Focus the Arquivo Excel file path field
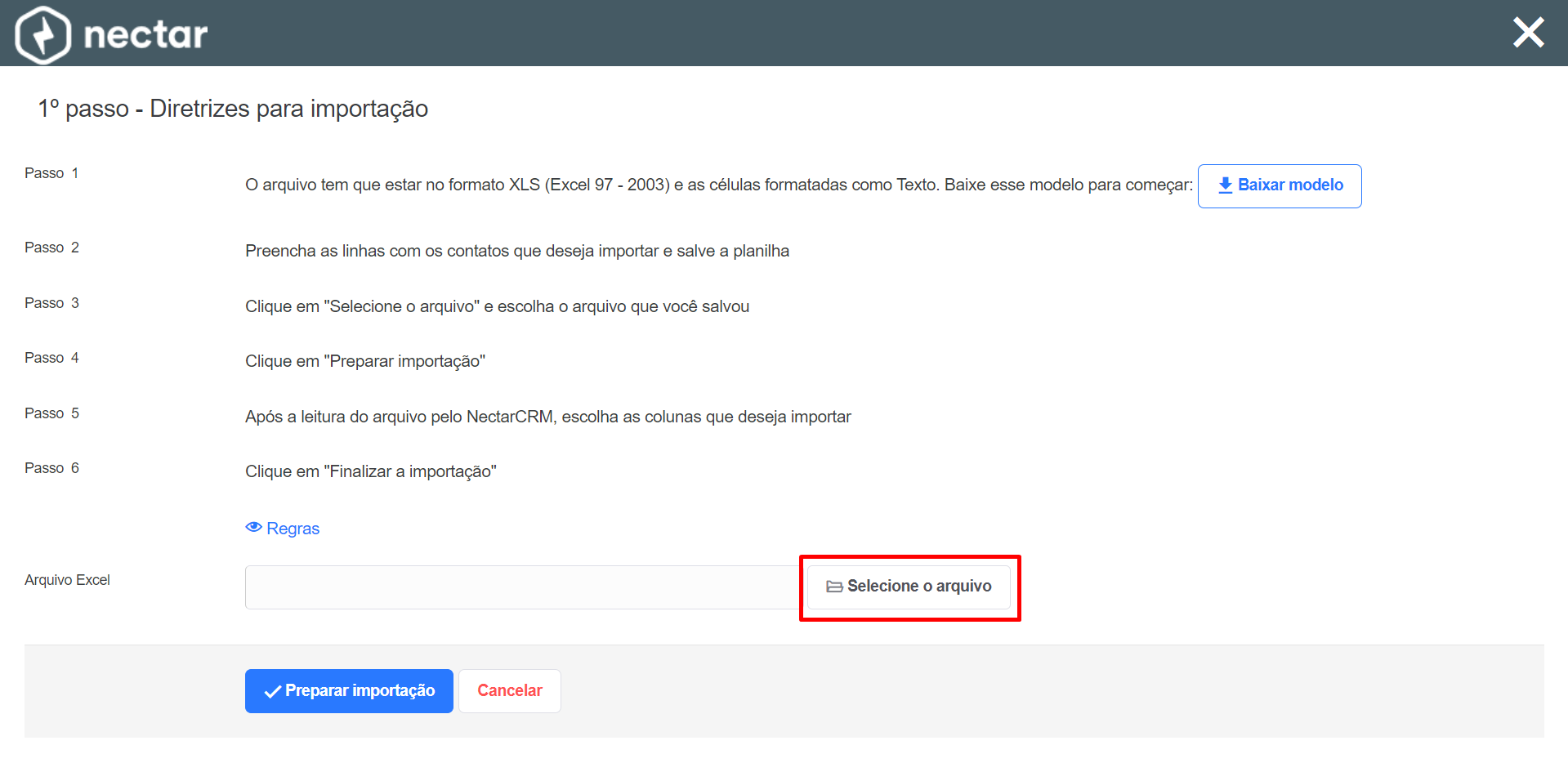This screenshot has height=781, width=1568. click(522, 587)
